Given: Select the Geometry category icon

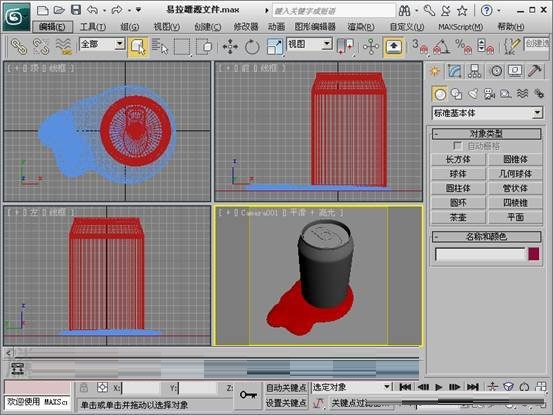Looking at the screenshot, I should point(440,94).
